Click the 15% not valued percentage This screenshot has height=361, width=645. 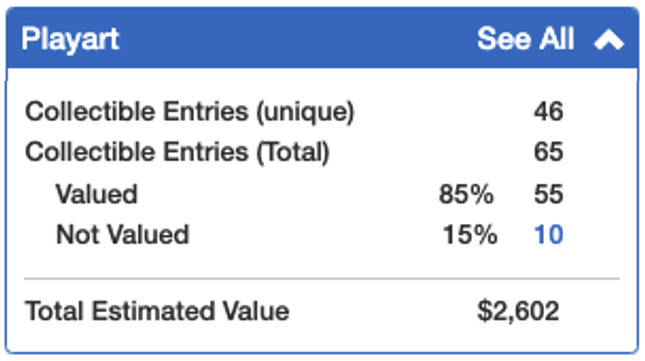click(470, 235)
